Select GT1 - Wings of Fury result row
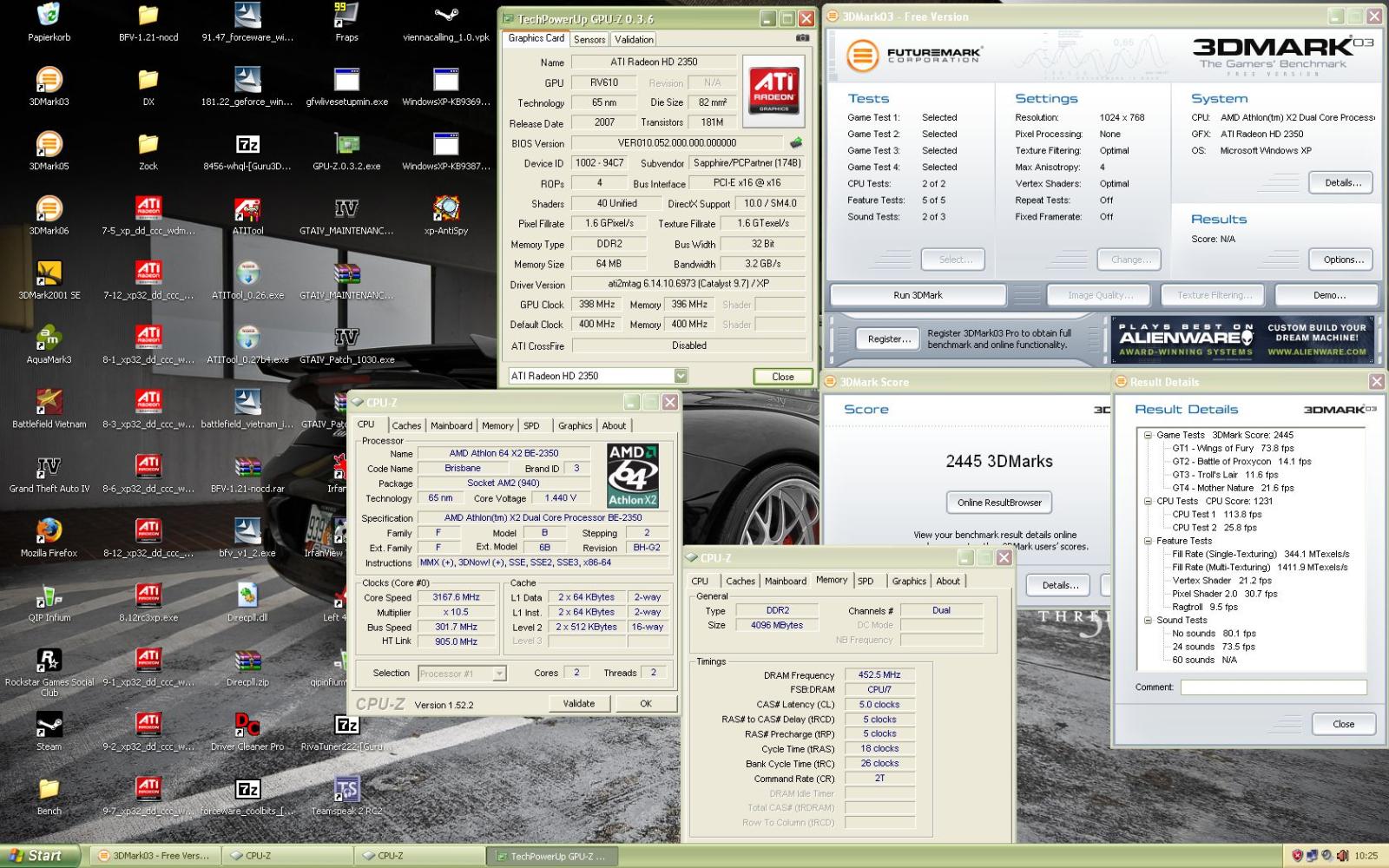 tap(1233, 449)
